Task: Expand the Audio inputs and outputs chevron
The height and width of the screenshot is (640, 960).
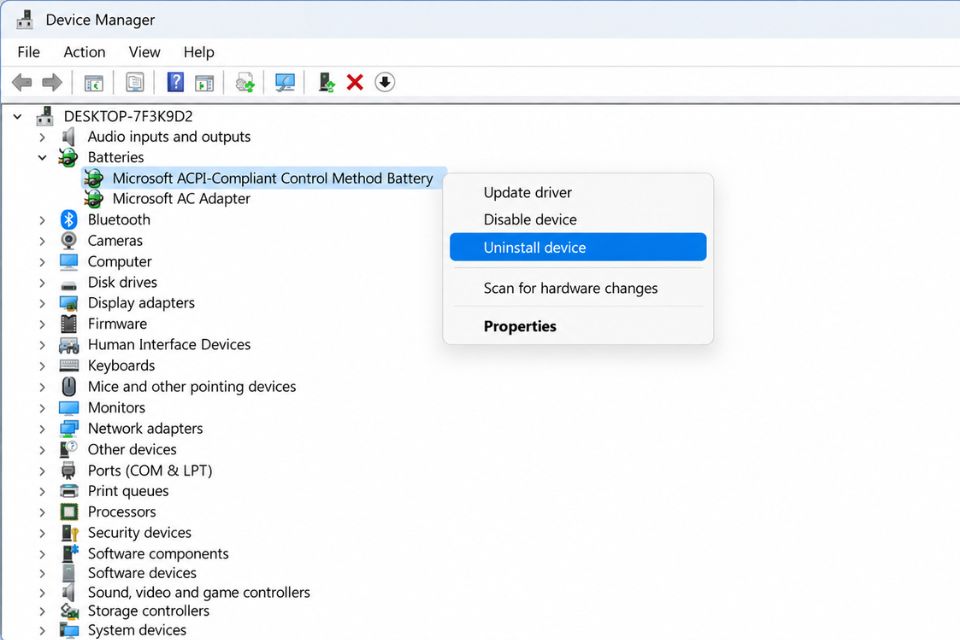Action: point(42,137)
